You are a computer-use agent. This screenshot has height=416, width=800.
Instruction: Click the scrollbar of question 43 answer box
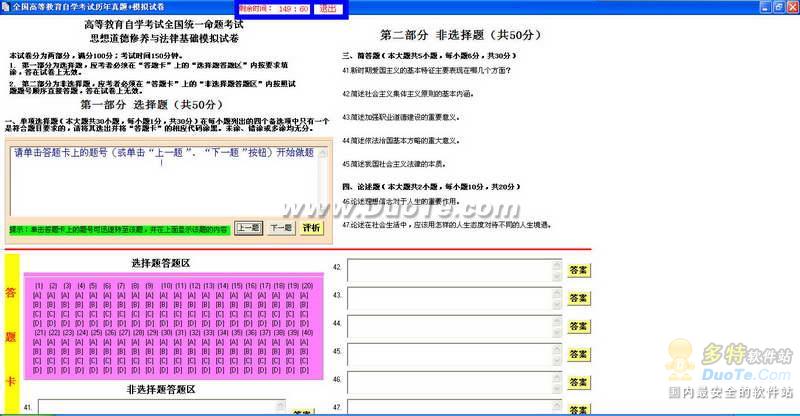pyautogui.click(x=556, y=298)
